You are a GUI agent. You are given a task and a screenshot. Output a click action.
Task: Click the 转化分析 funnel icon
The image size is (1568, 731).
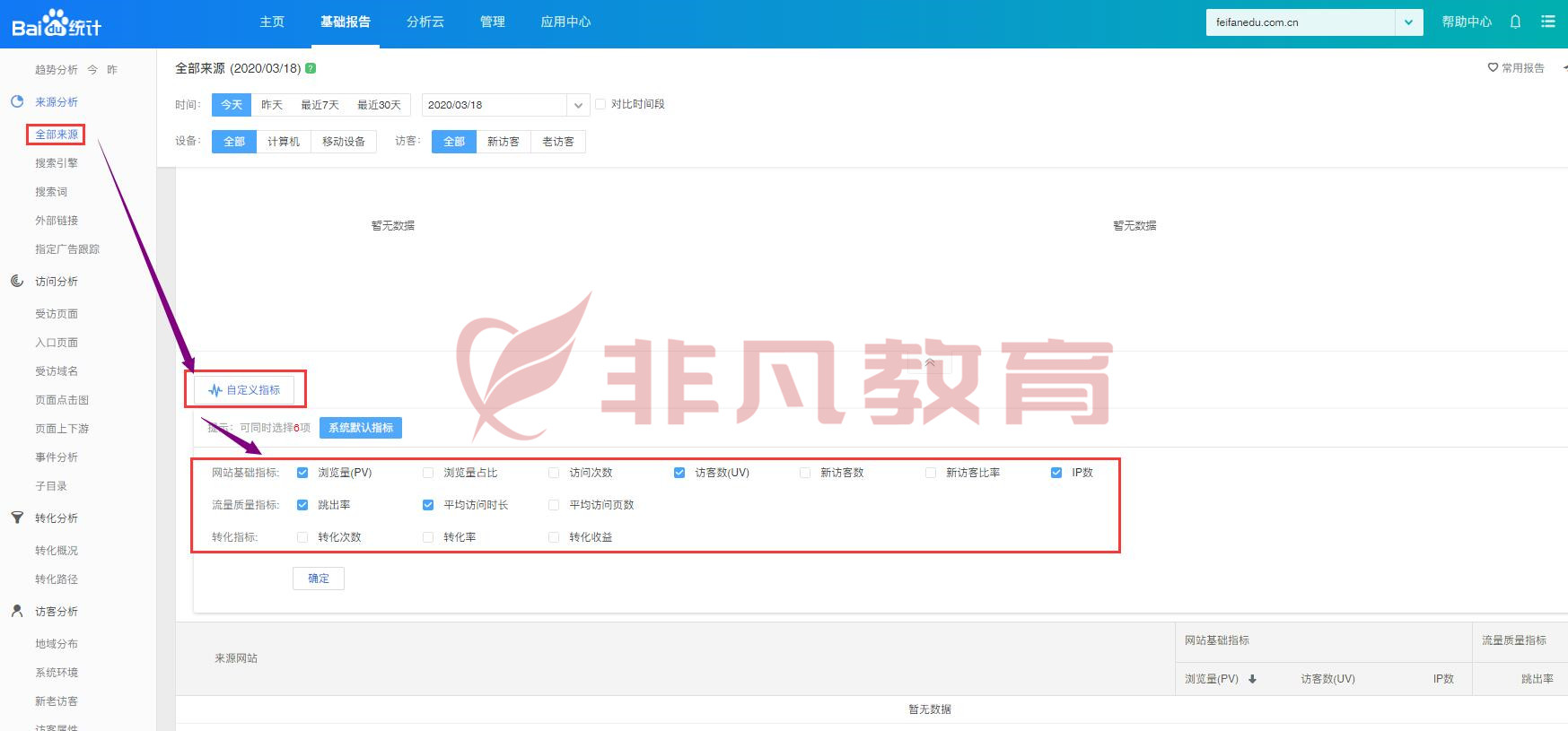(17, 518)
